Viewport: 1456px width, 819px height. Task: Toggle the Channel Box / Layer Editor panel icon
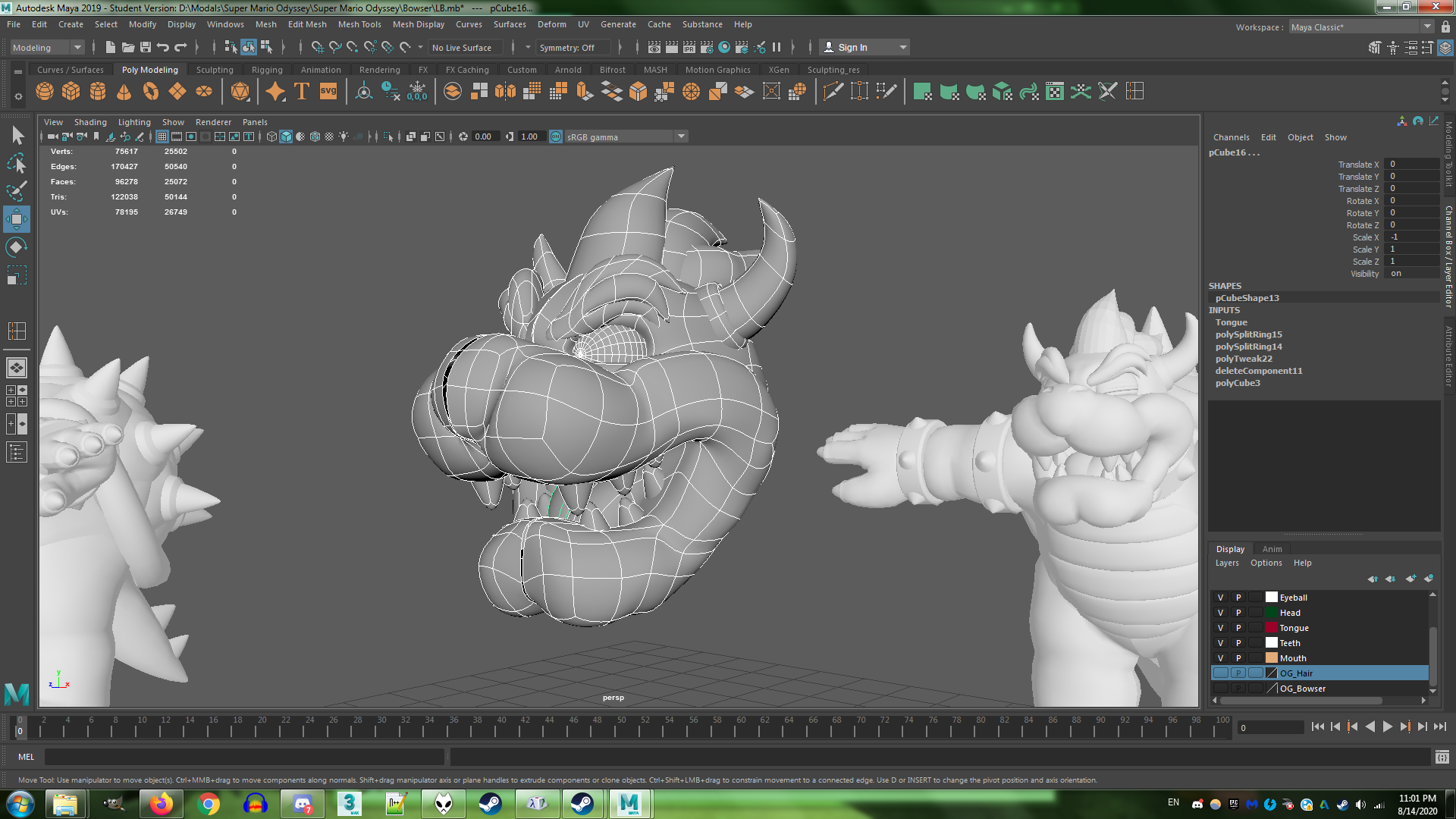1445,47
